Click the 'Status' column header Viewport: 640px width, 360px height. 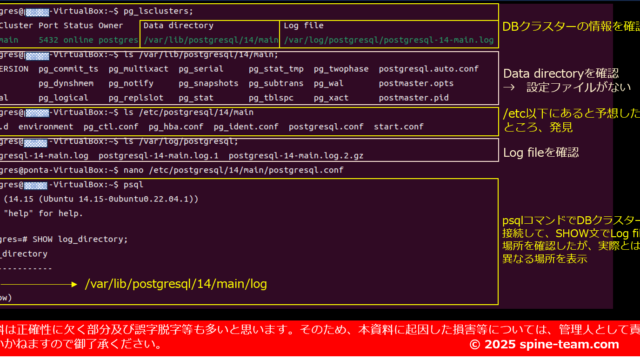[78, 25]
